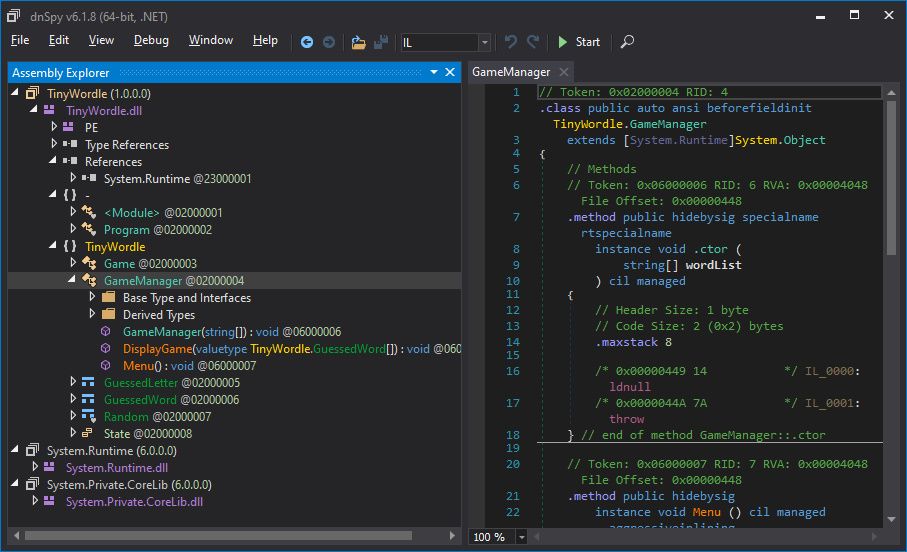Click the Navigate Backward arrow icon
907x552 pixels.
click(x=307, y=42)
